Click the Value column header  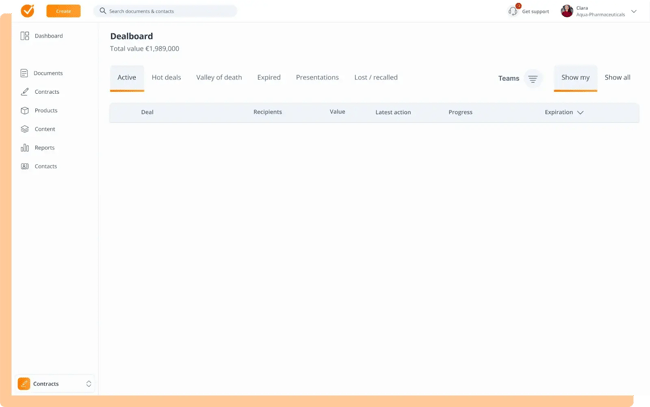click(337, 112)
